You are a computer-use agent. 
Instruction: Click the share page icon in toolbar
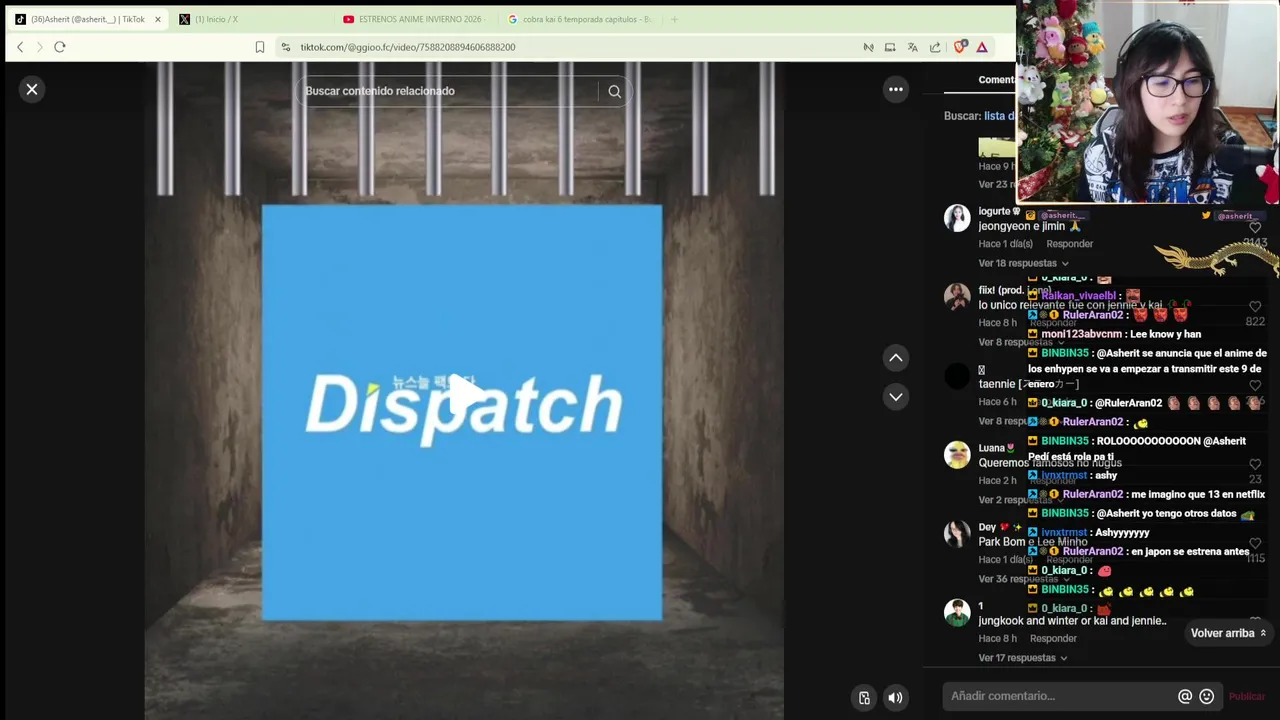[935, 47]
